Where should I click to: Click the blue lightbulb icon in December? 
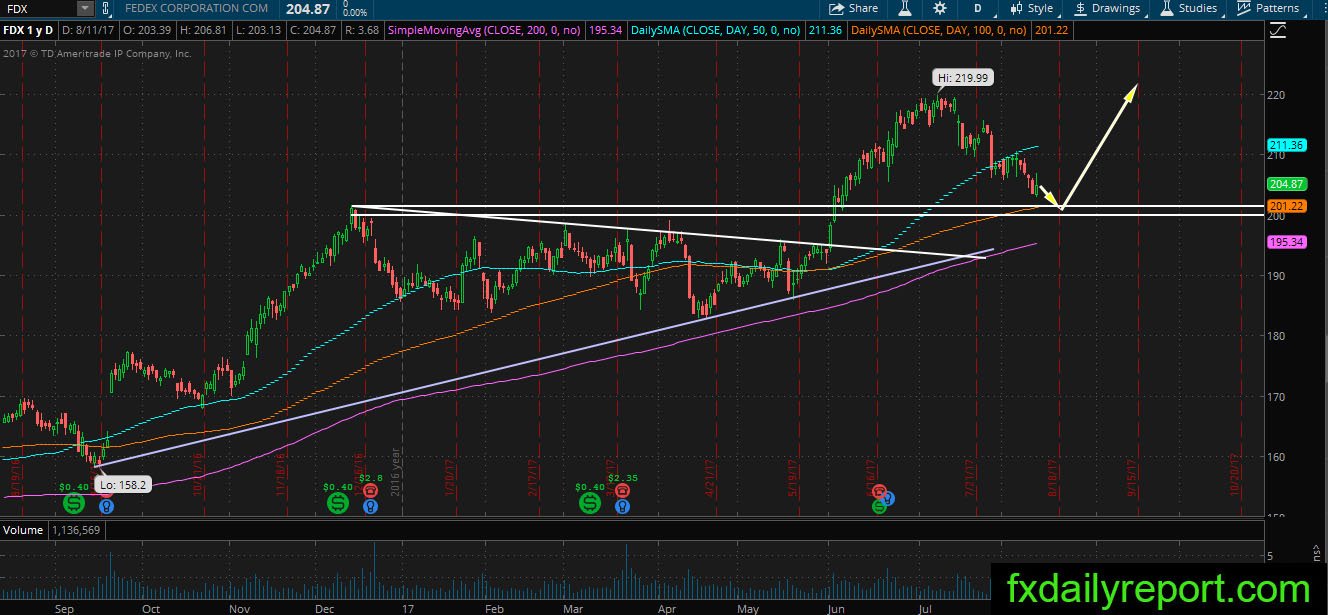click(369, 506)
